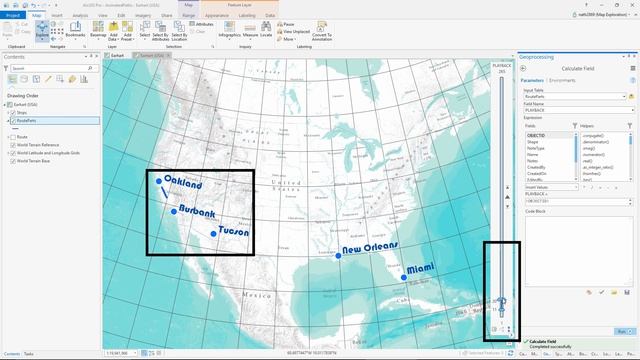Switch to the Analysis ribbon tab

[80, 16]
